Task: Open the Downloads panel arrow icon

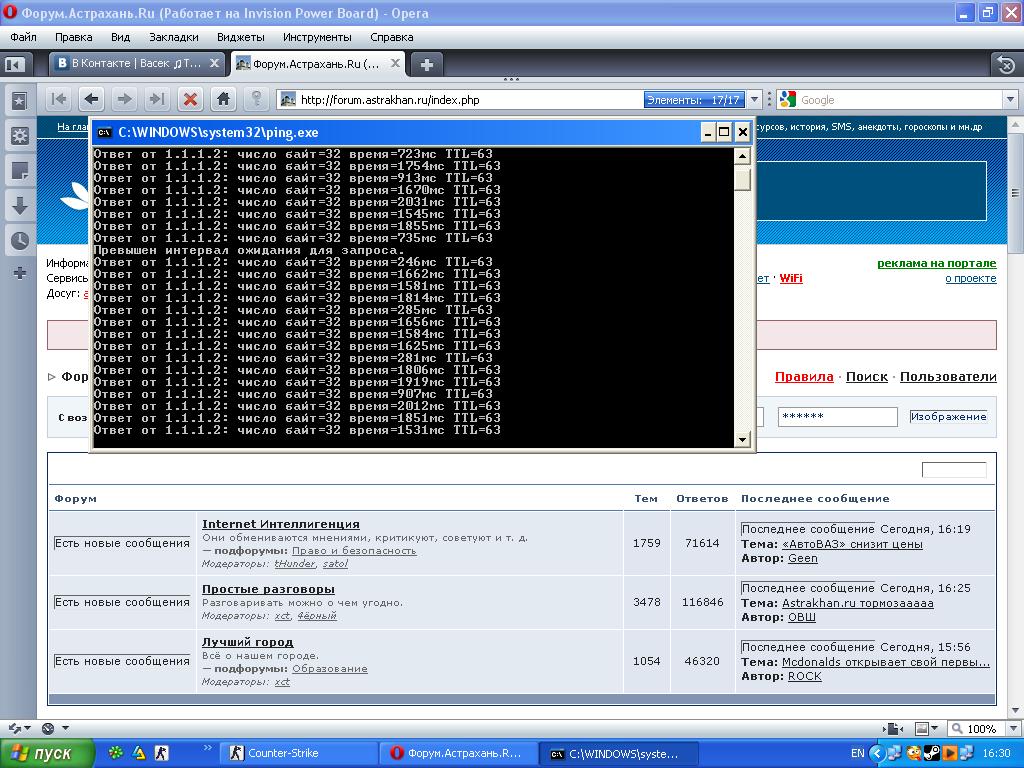Action: (x=20, y=206)
